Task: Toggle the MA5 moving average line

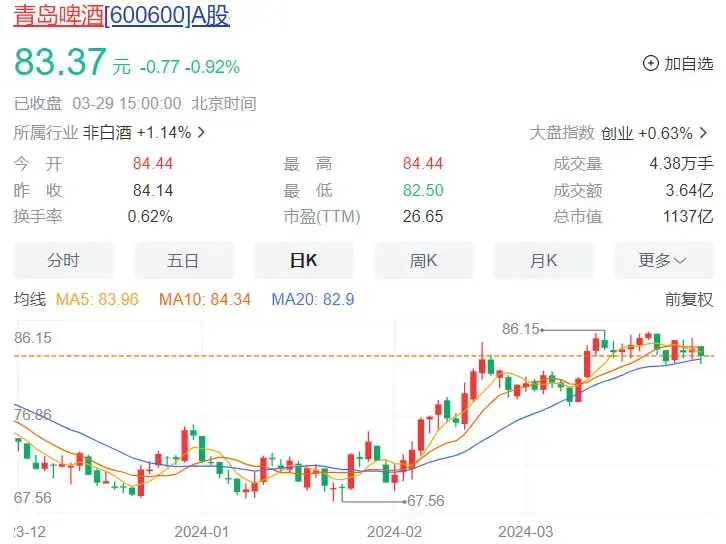Action: pyautogui.click(x=97, y=300)
